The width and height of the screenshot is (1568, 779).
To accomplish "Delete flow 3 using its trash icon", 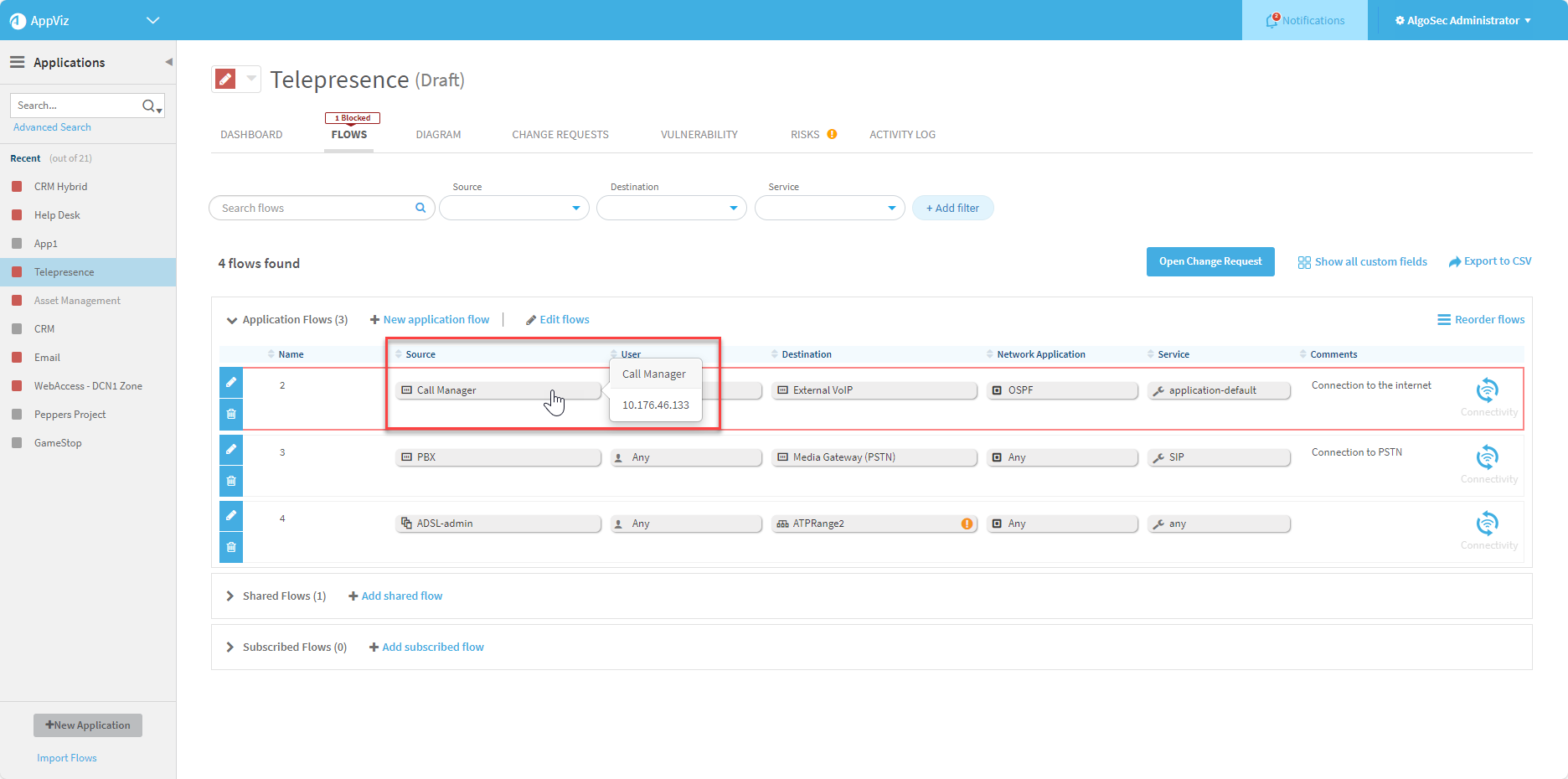I will pyautogui.click(x=231, y=481).
